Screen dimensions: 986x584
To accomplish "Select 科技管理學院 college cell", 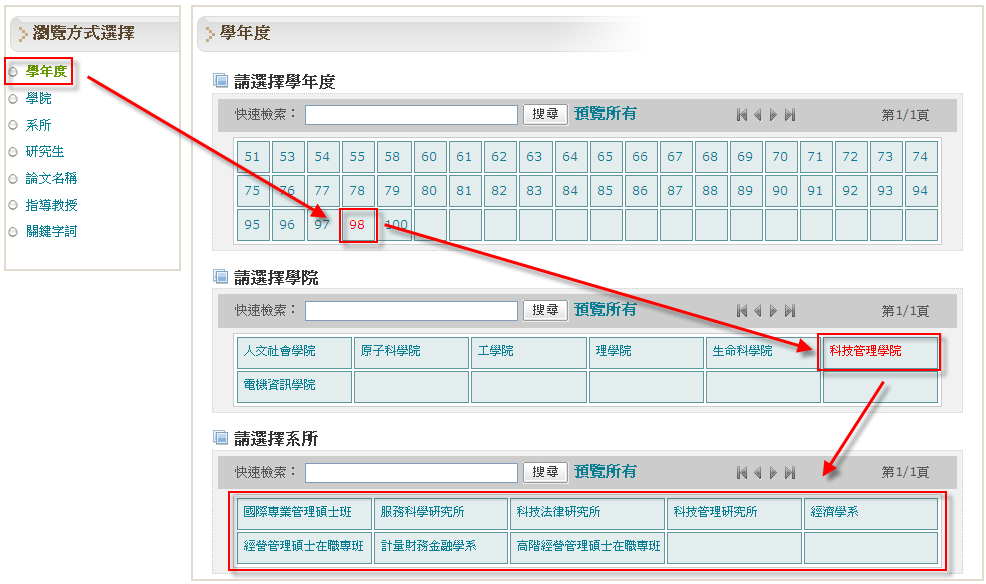I will (x=865, y=351).
